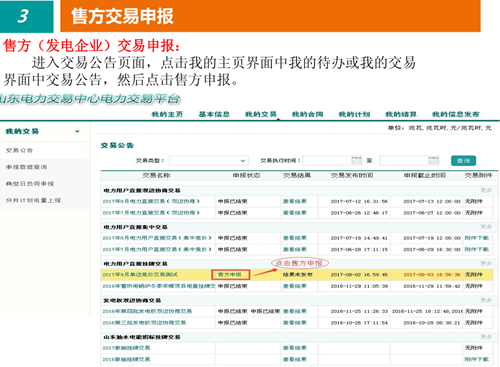Click 查看结果 for 2017年8月 双边协商 row
The image size is (500, 367).
(295, 201)
